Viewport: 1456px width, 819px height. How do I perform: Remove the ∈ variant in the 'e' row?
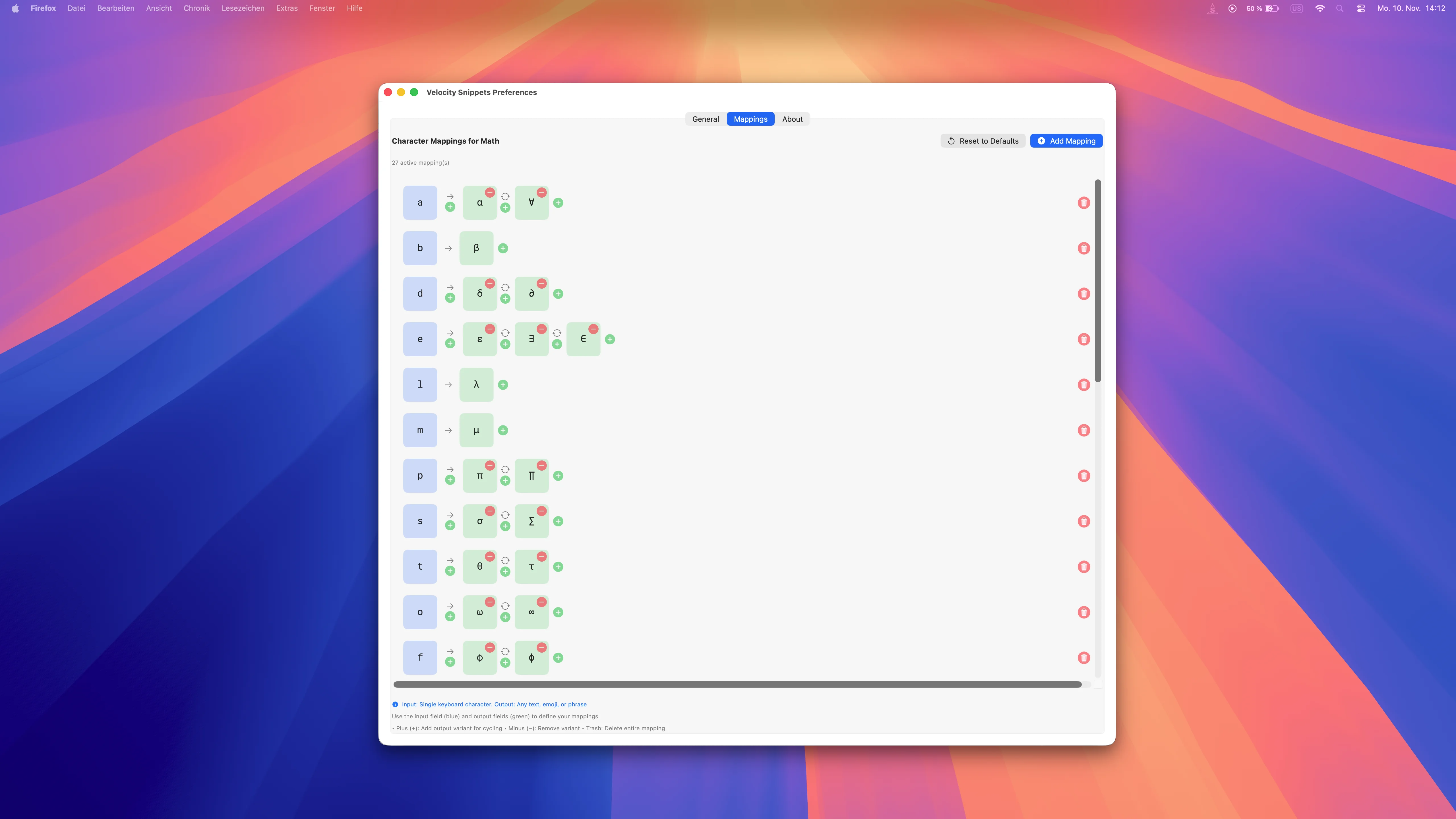pos(593,329)
